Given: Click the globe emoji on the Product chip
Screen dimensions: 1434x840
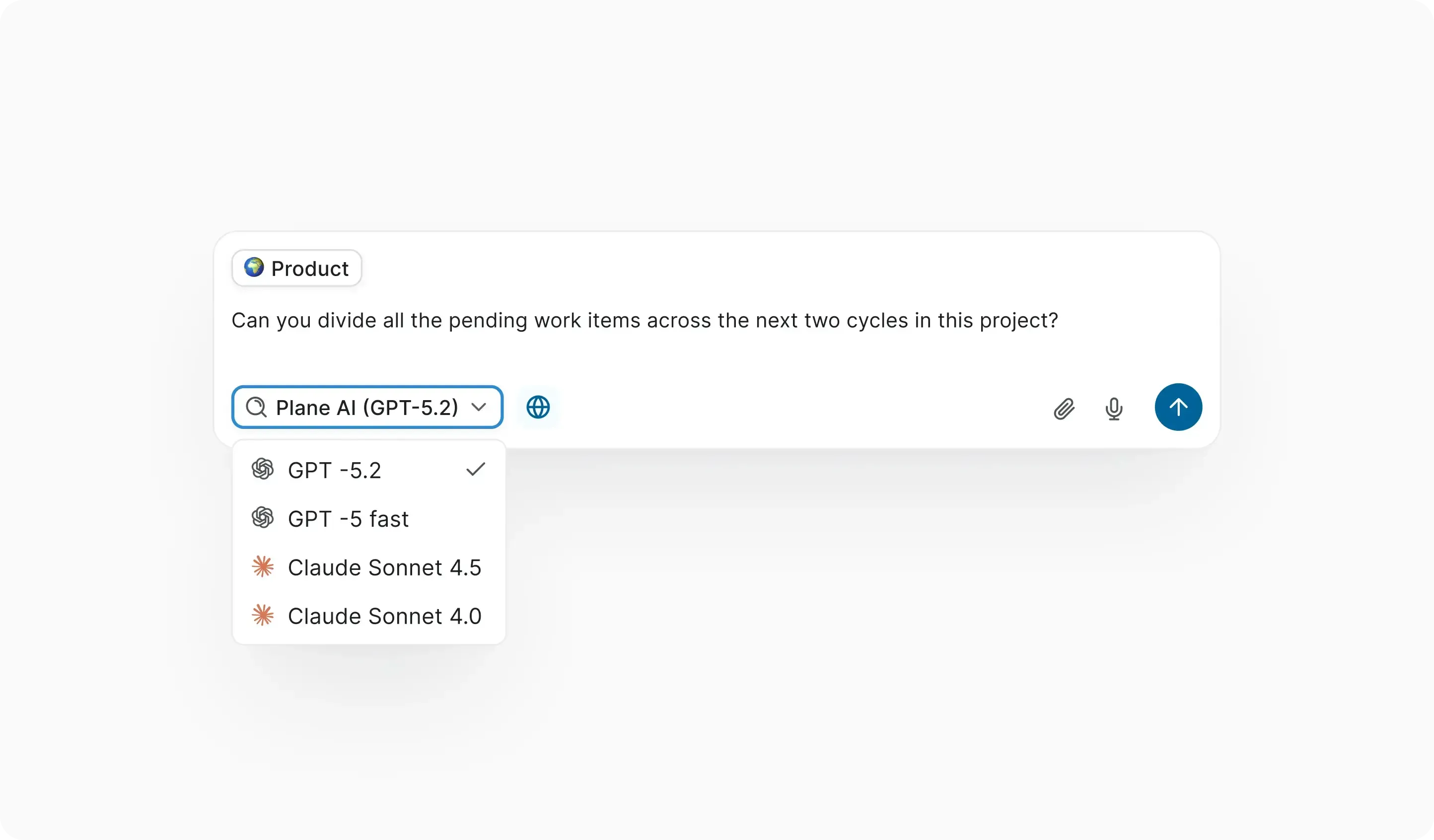Looking at the screenshot, I should [x=254, y=268].
